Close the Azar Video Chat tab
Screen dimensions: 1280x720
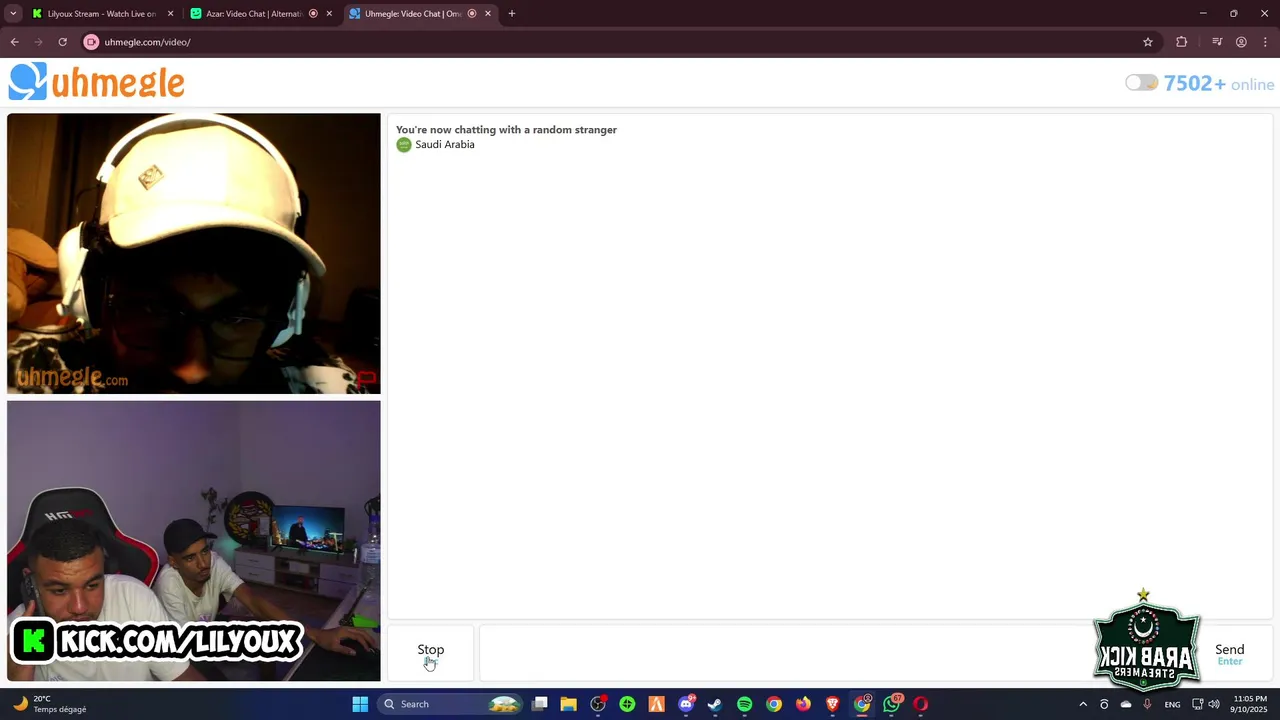pos(329,14)
